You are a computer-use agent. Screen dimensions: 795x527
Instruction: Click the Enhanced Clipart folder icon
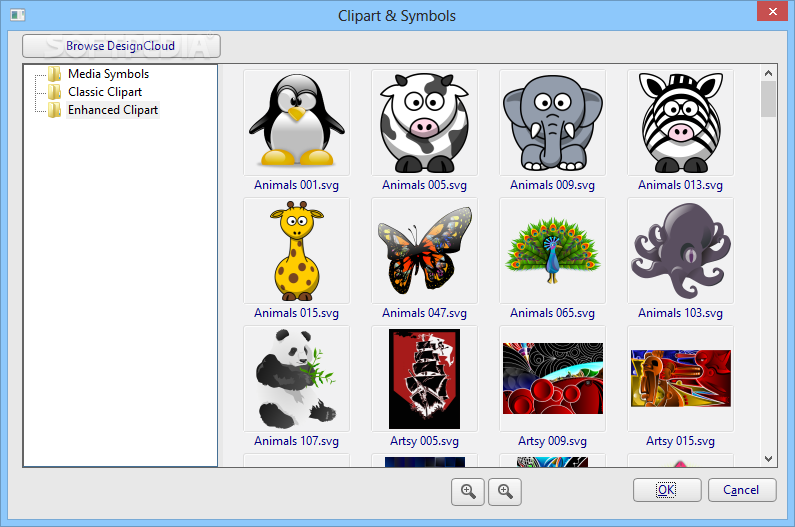click(55, 110)
